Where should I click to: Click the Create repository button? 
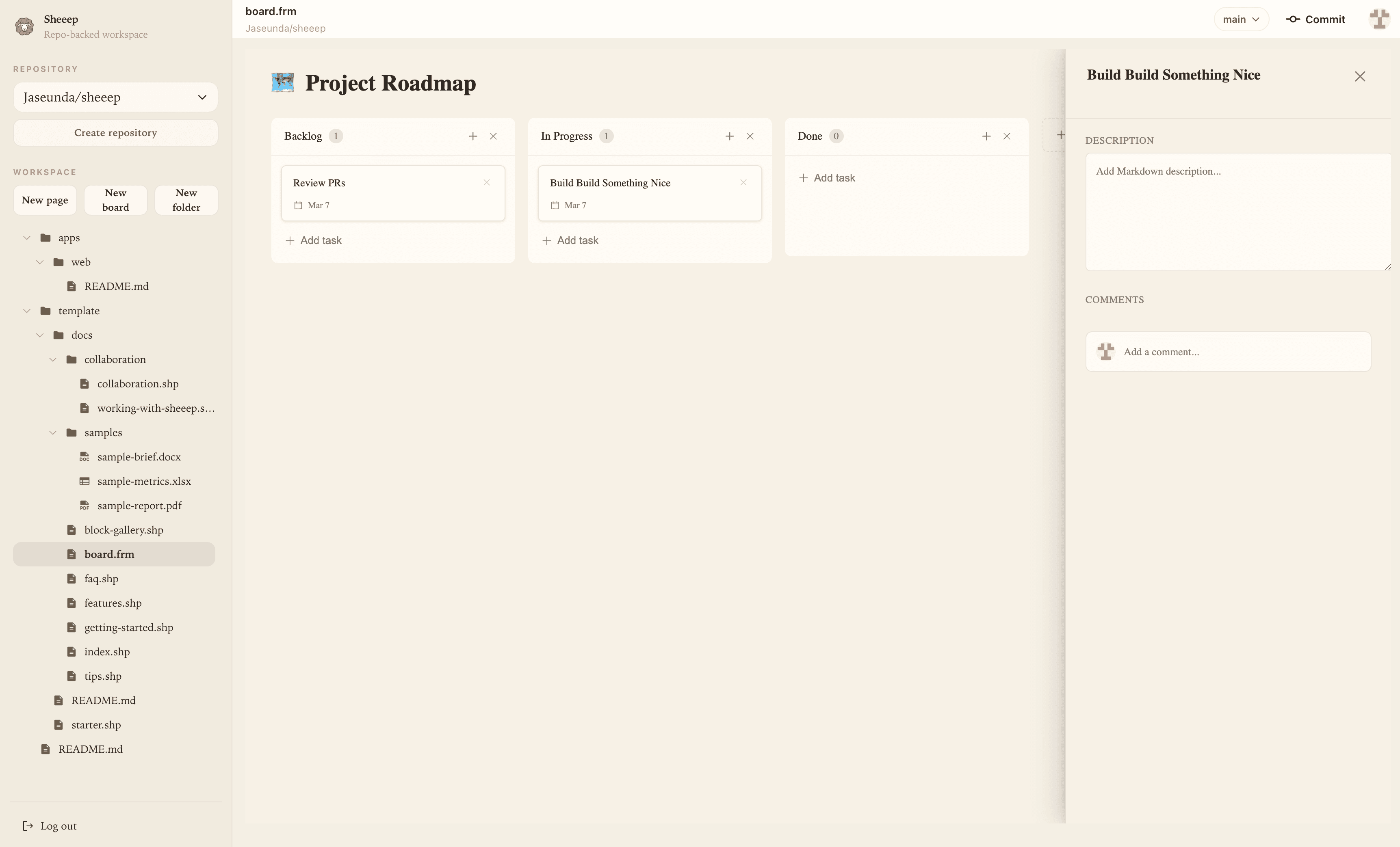coord(115,132)
